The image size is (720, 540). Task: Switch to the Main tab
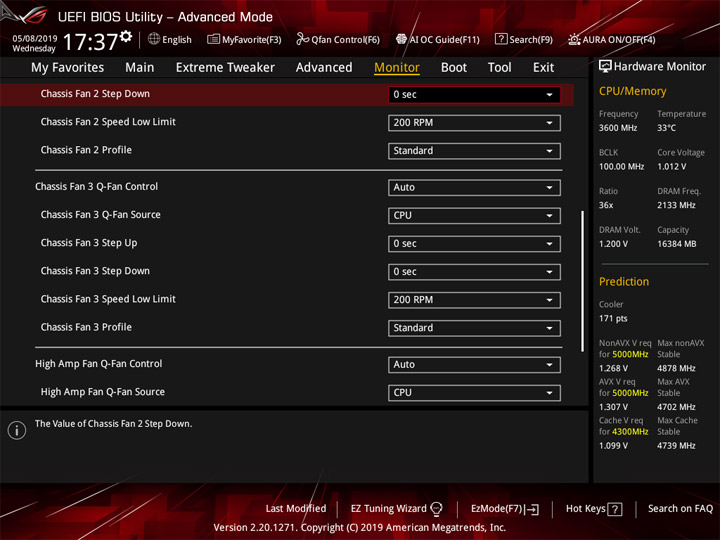[140, 68]
